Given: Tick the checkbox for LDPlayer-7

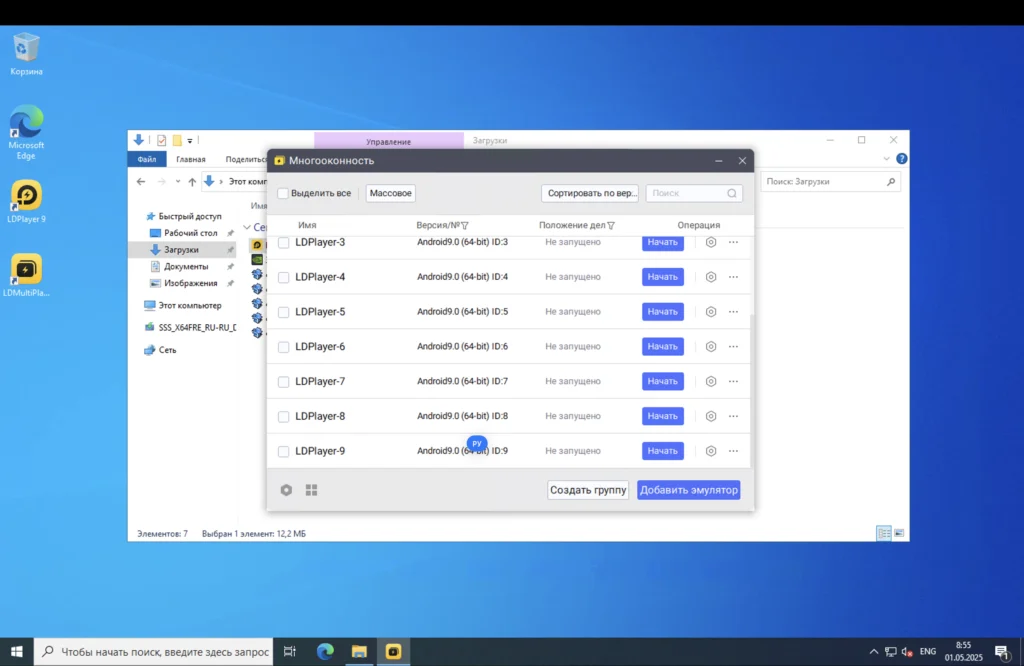Looking at the screenshot, I should coord(283,382).
